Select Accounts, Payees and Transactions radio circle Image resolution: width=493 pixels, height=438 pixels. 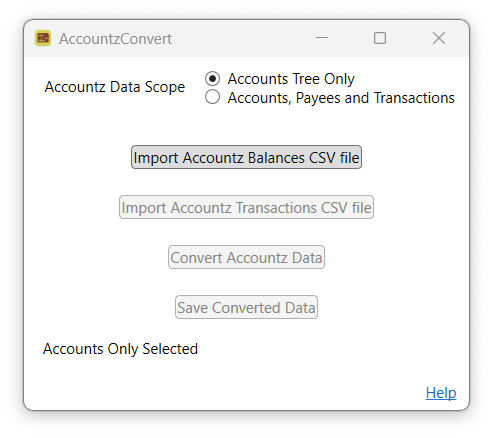pos(212,97)
